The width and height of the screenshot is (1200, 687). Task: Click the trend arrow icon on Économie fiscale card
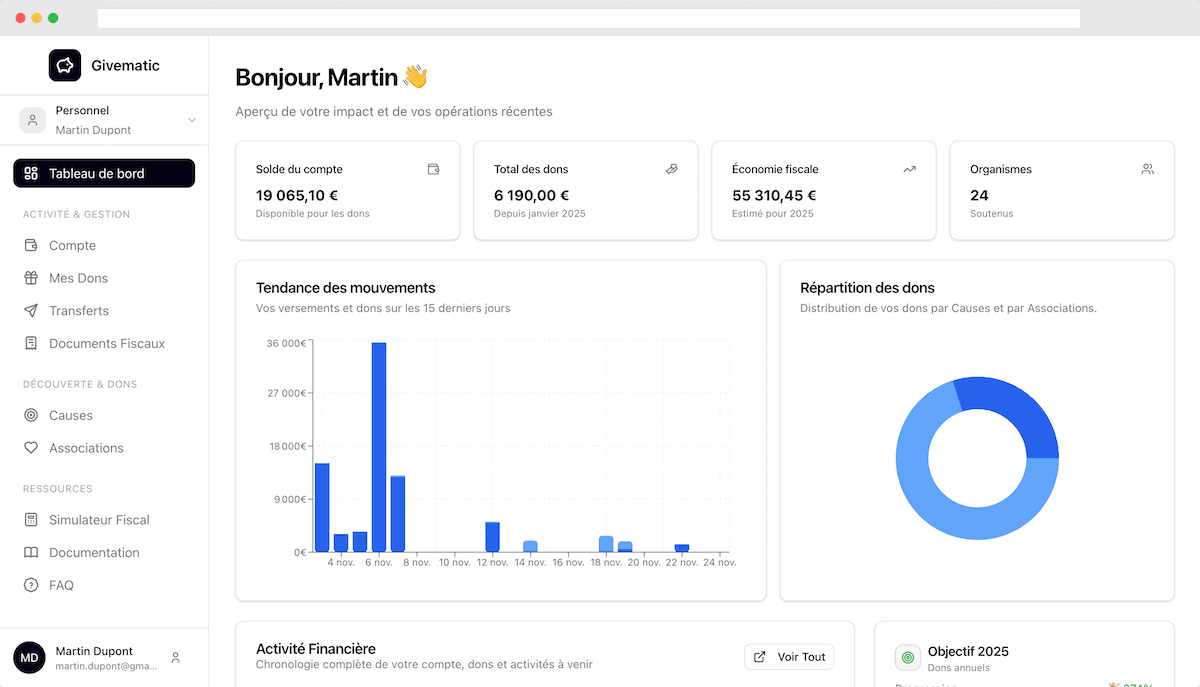pyautogui.click(x=909, y=169)
